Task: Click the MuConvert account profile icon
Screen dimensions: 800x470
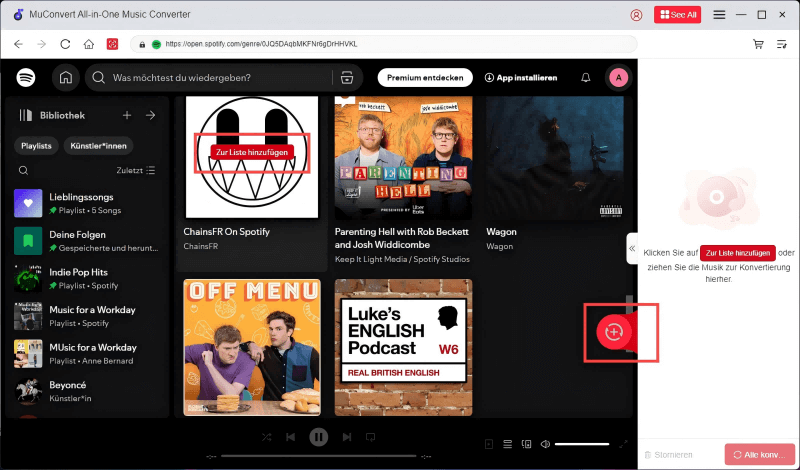Action: click(637, 15)
